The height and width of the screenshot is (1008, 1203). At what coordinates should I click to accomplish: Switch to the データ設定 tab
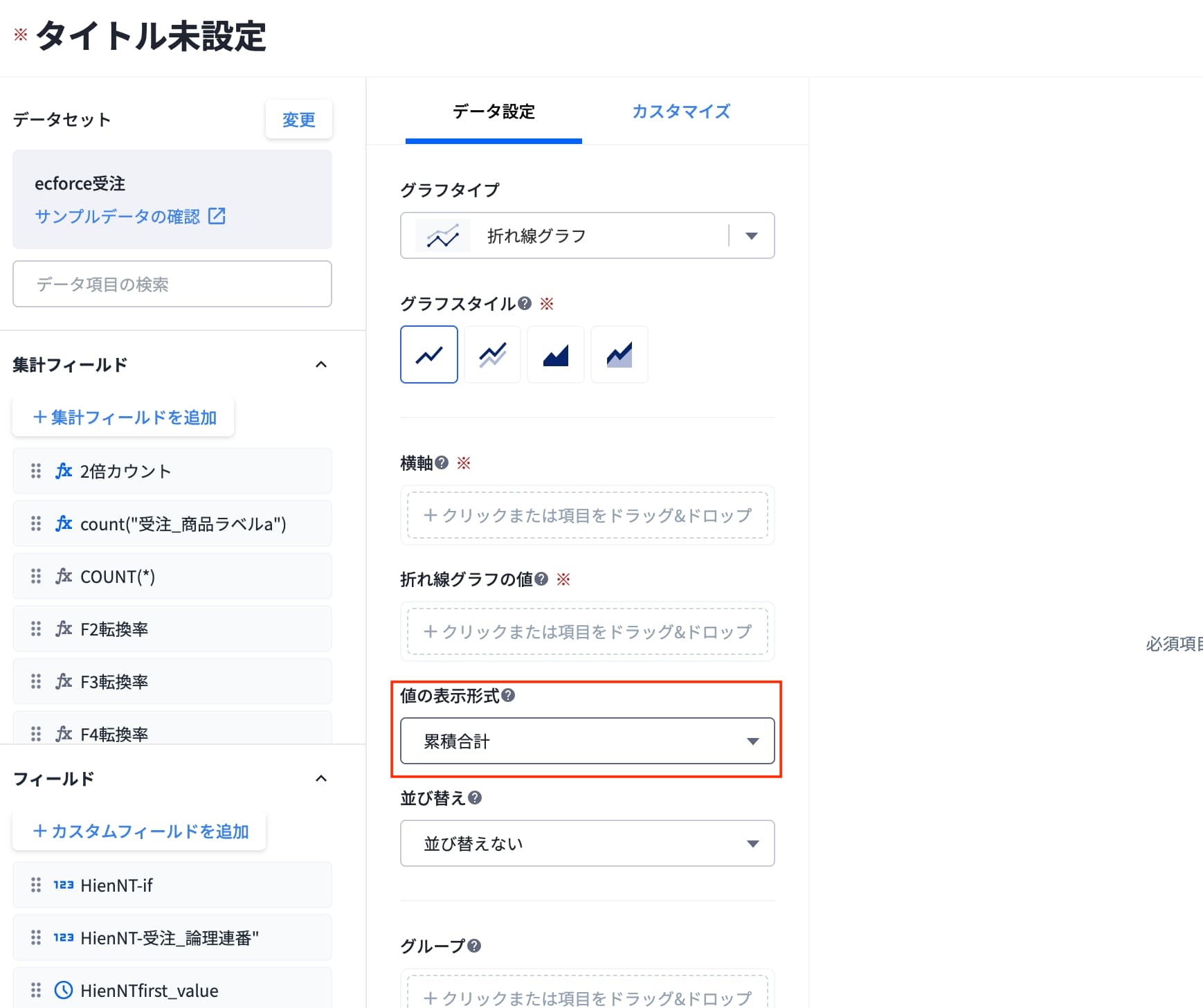[494, 111]
